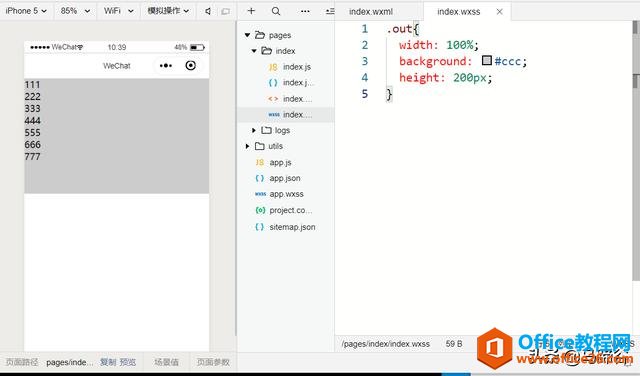Open the more options ellipsis in file panel

coord(305,11)
